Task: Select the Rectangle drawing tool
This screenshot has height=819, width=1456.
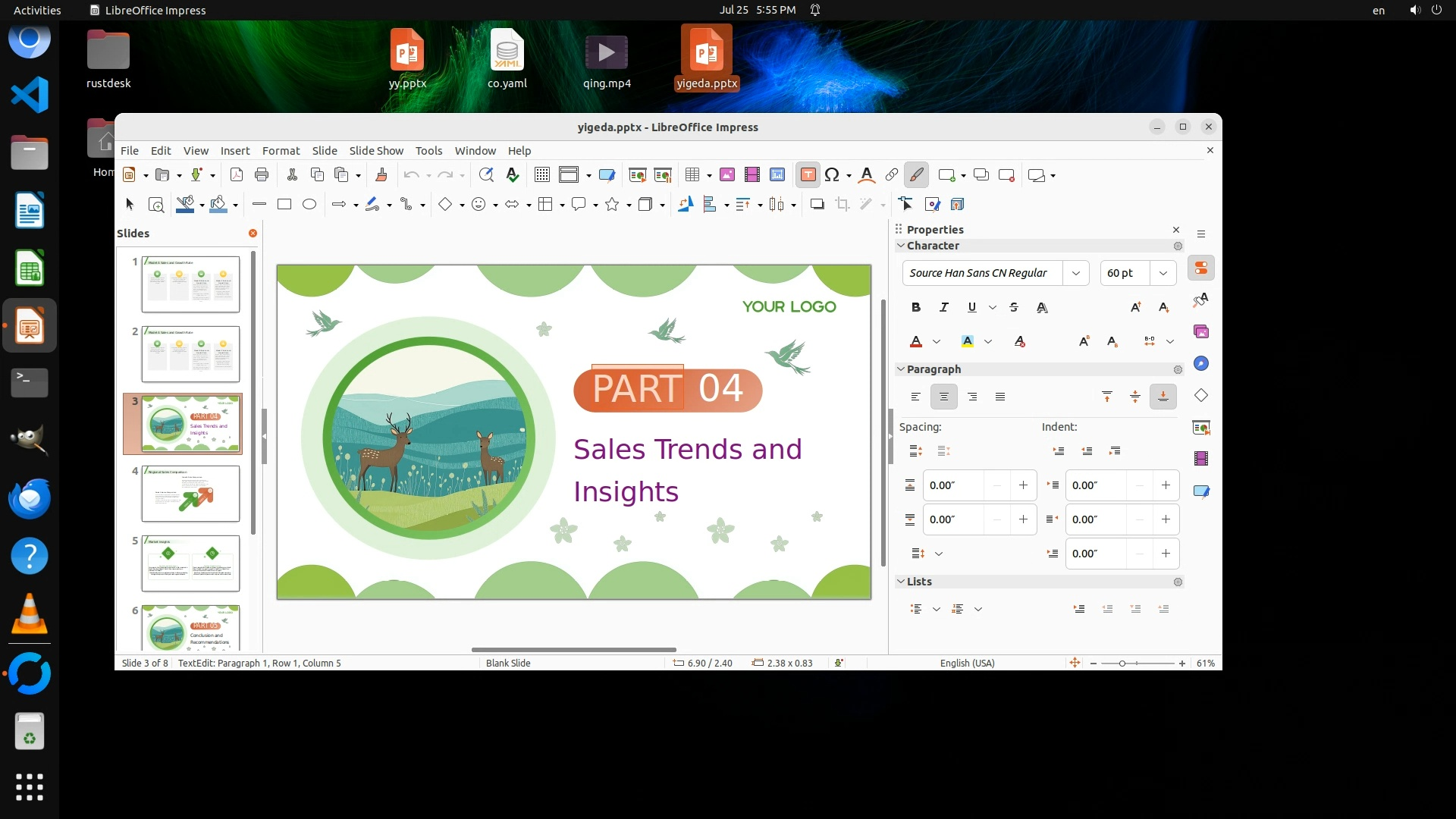Action: point(284,204)
